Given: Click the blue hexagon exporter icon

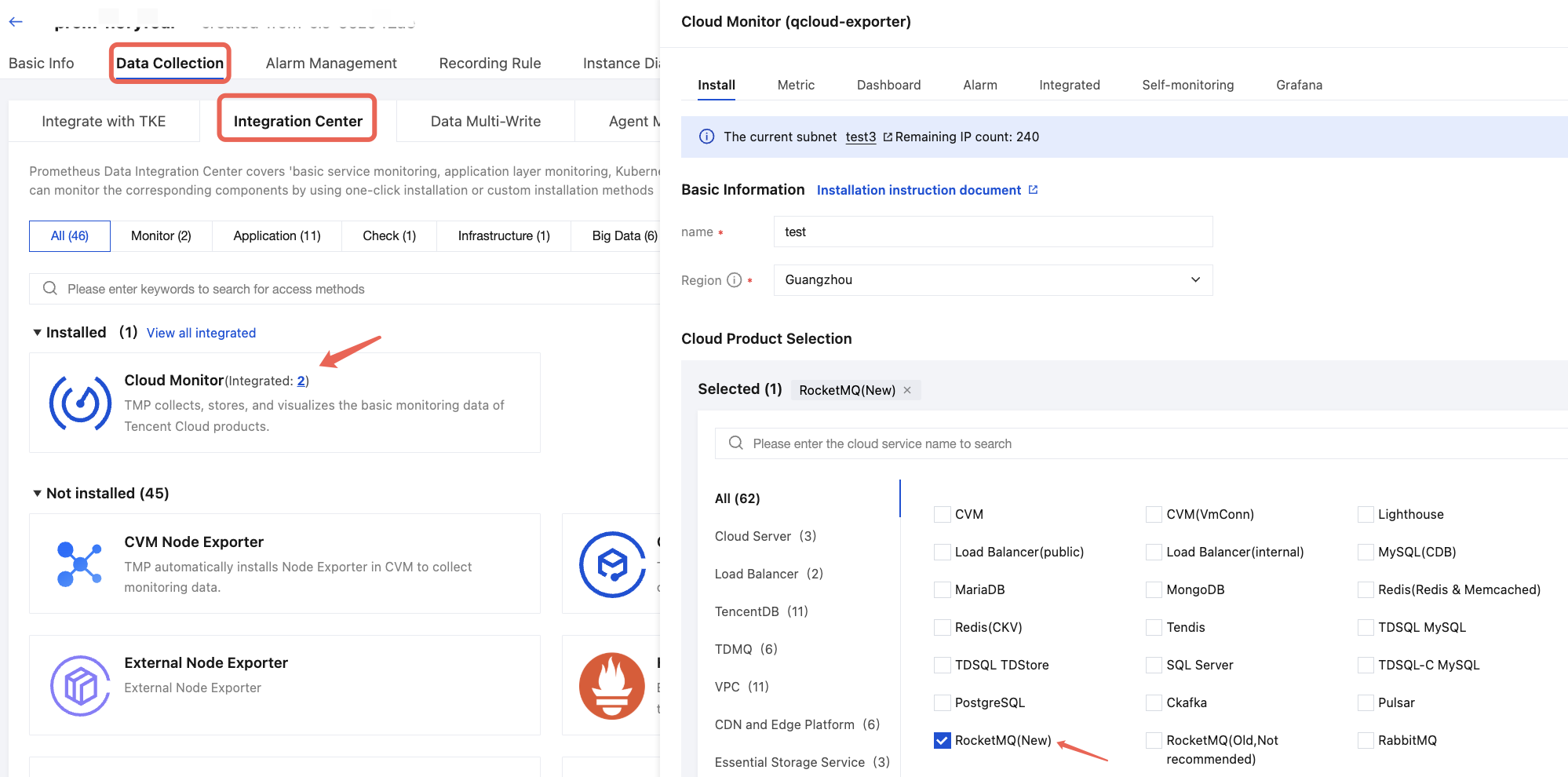Looking at the screenshot, I should click(x=611, y=564).
